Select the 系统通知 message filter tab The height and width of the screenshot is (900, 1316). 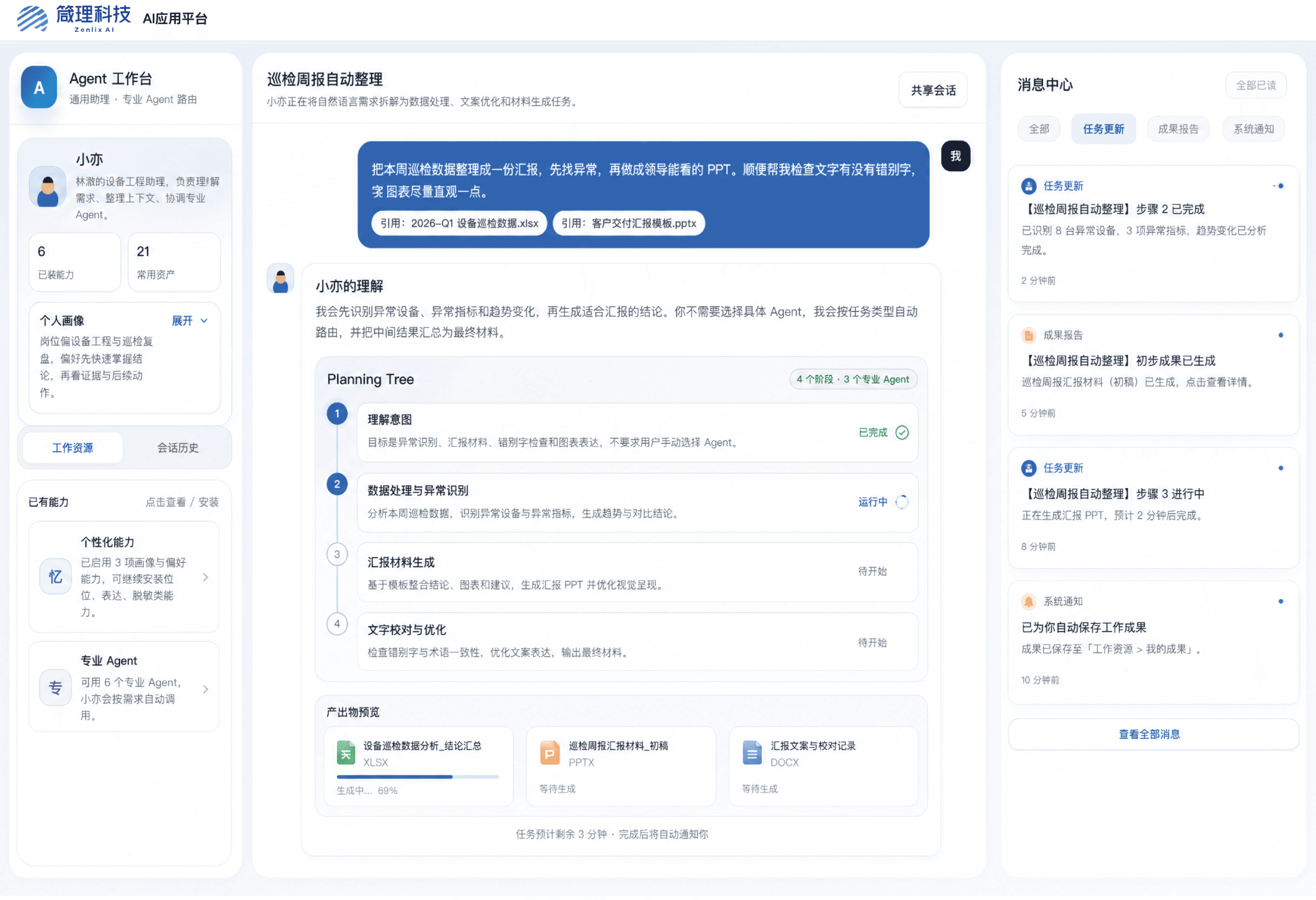(1254, 129)
